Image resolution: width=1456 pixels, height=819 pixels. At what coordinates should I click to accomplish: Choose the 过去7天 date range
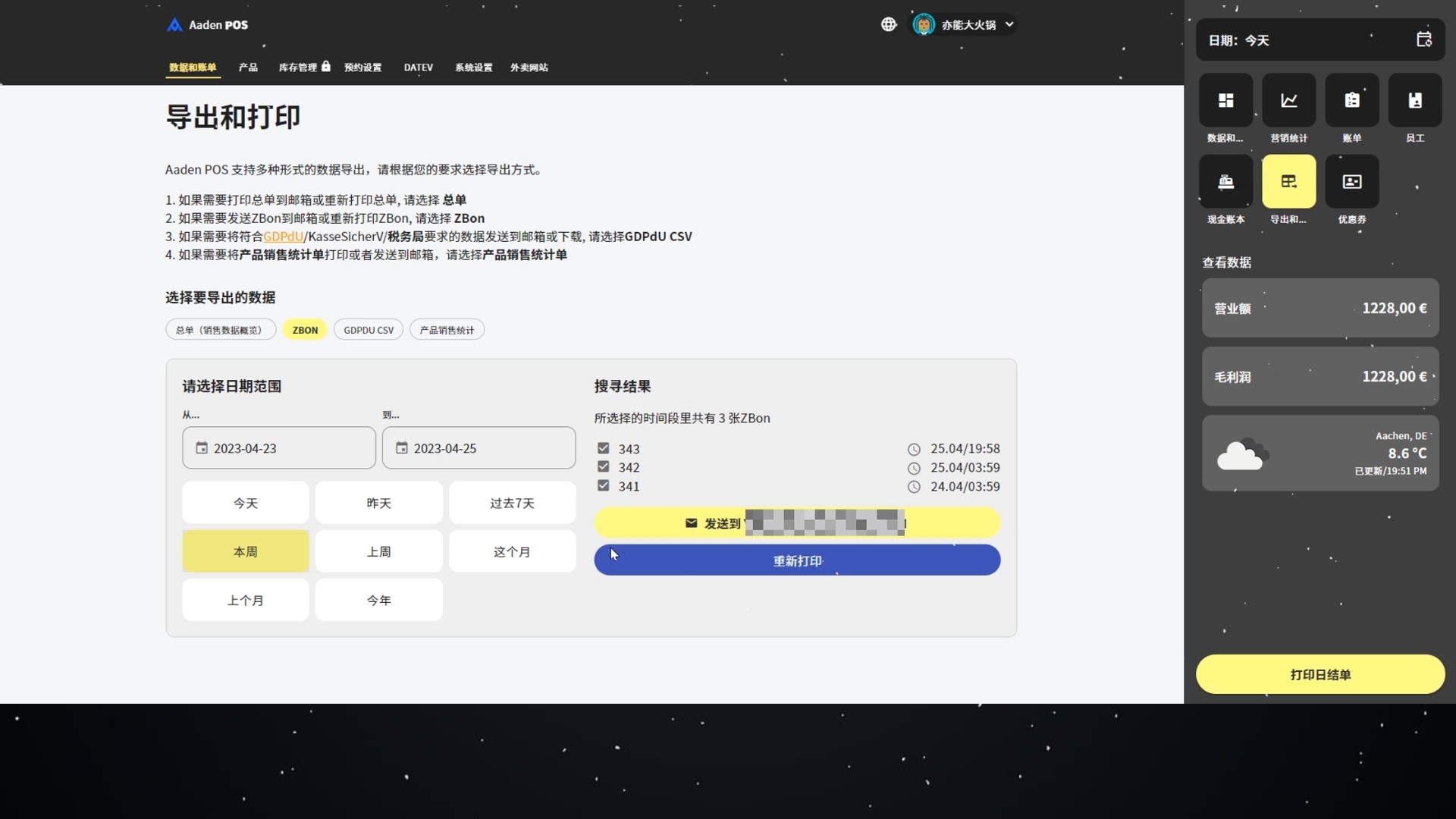(512, 503)
